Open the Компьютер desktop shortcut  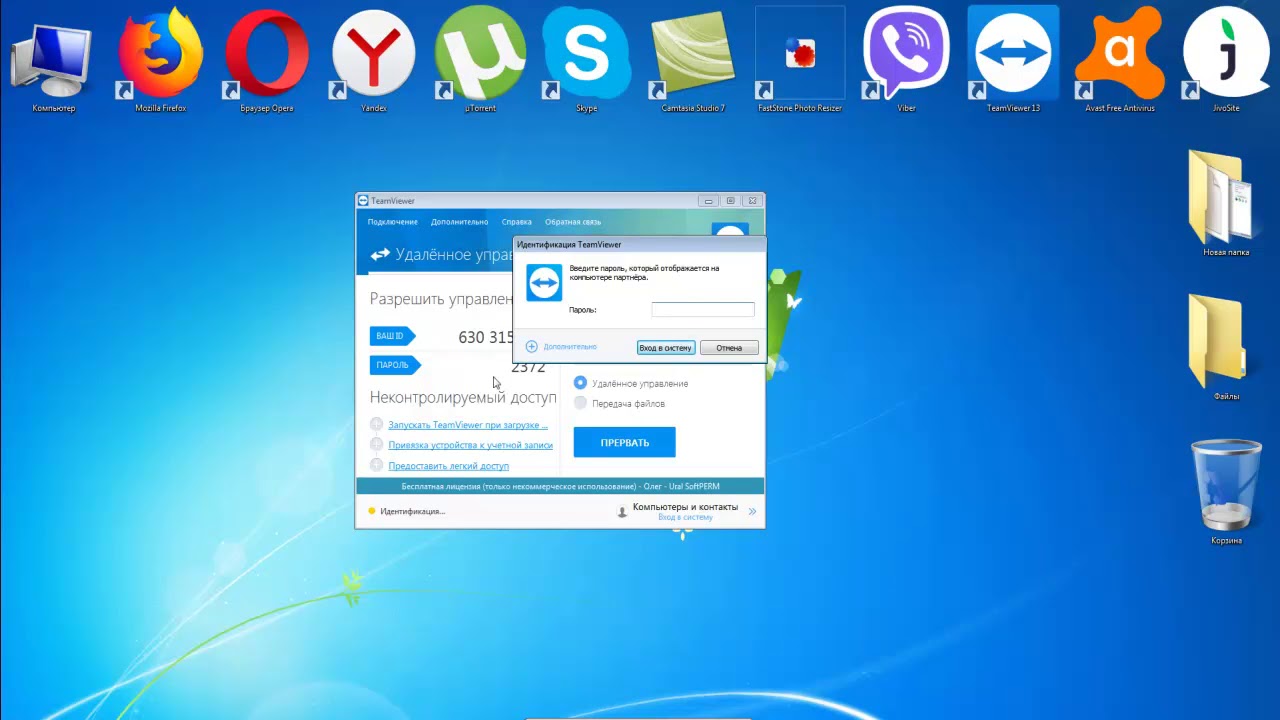pyautogui.click(x=54, y=63)
